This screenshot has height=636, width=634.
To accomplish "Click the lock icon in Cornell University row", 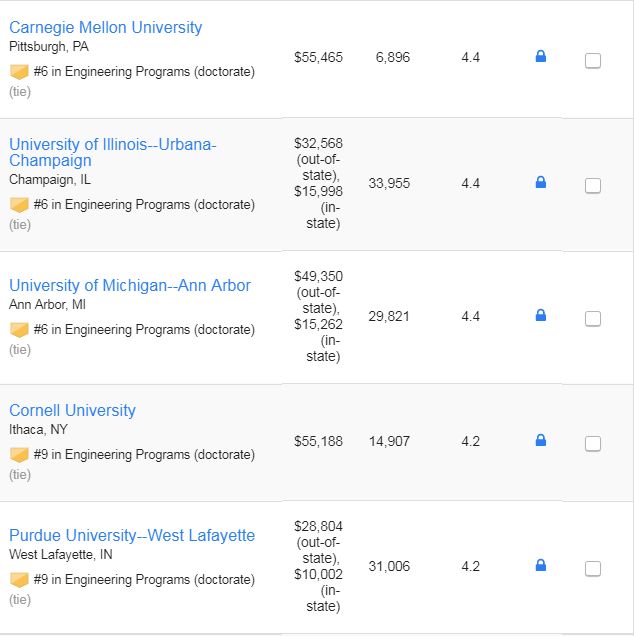I will click(x=540, y=440).
